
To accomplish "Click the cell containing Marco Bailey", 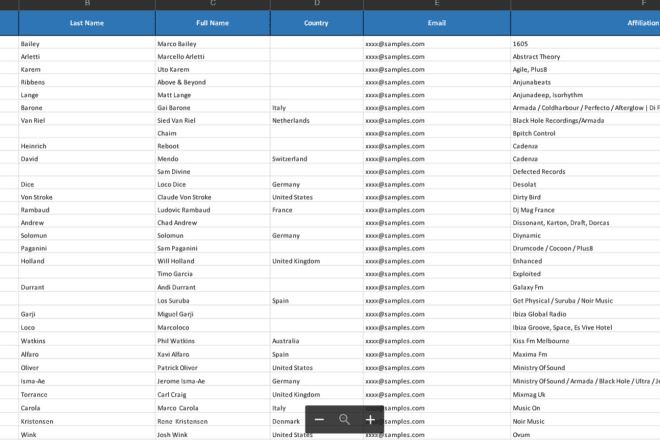I will coord(213,44).
